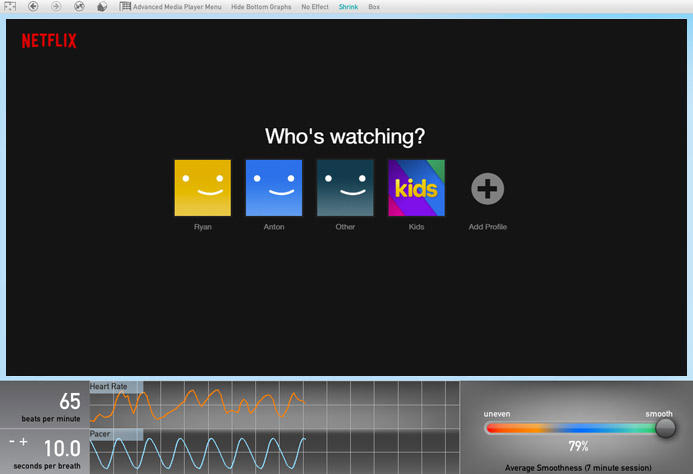The height and width of the screenshot is (474, 693).
Task: Choose the Anton profile
Action: pos(274,188)
